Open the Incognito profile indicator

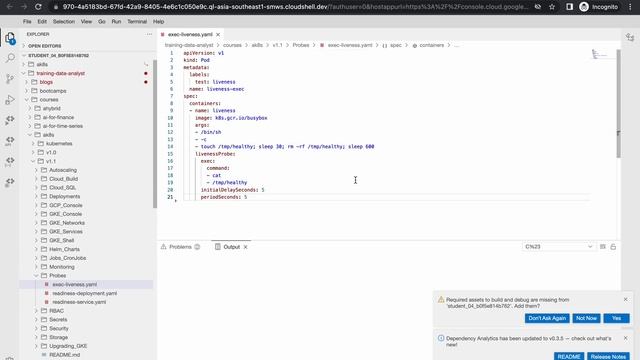click(599, 7)
